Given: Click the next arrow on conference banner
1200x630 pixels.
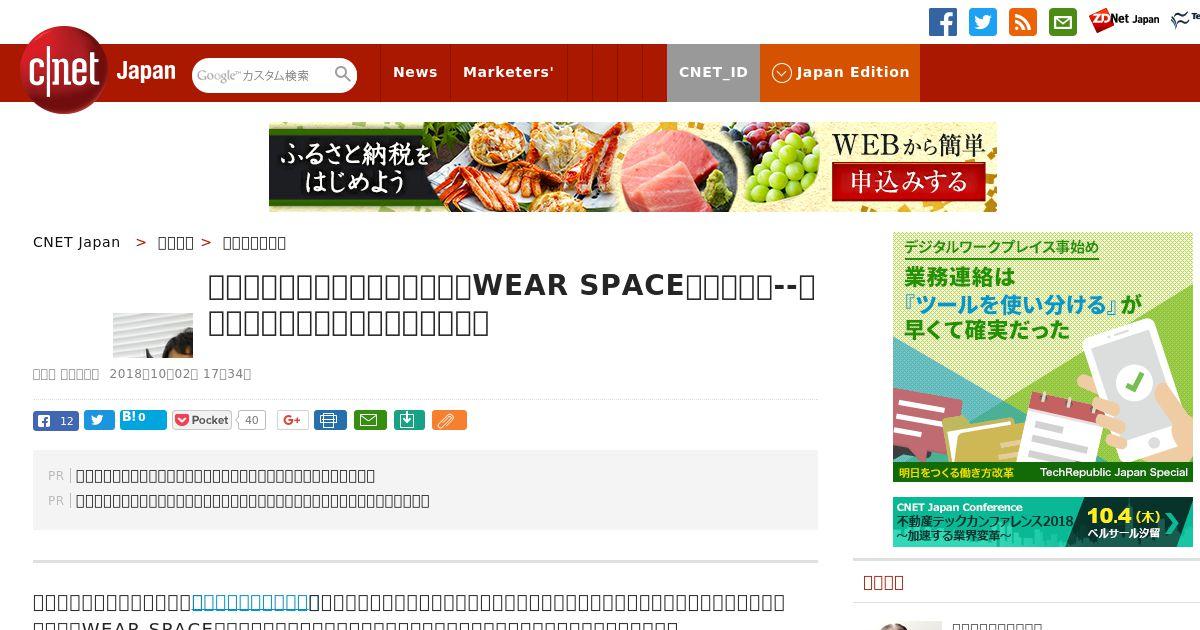Looking at the screenshot, I should pos(1173,522).
